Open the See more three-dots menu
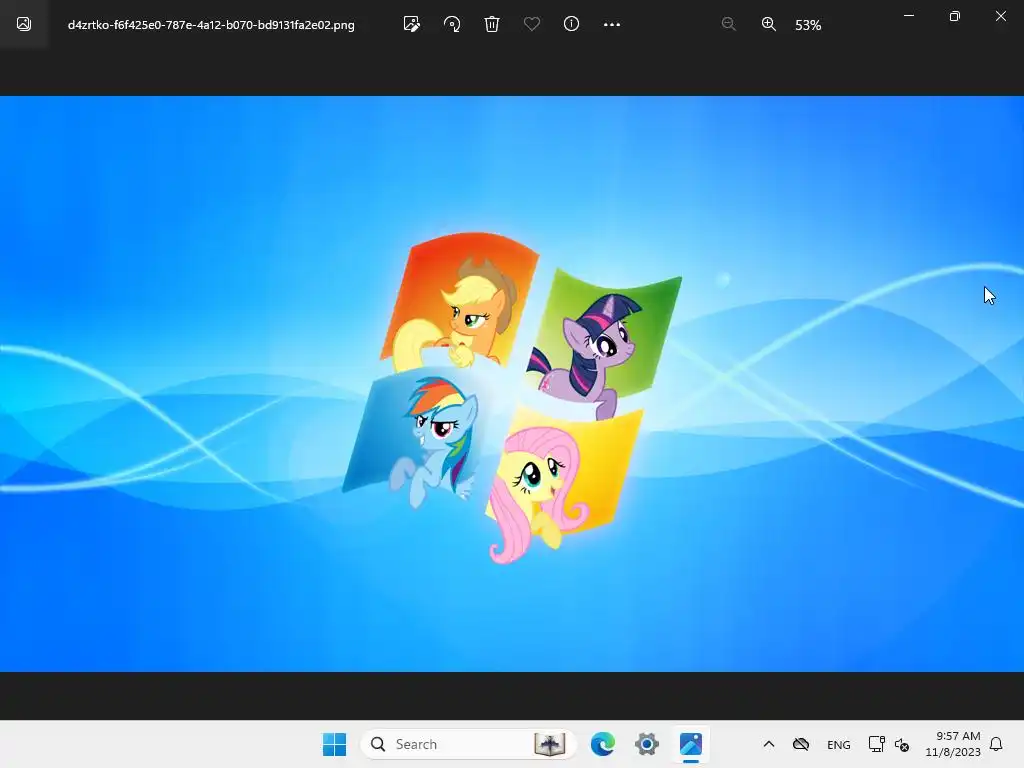 [612, 24]
